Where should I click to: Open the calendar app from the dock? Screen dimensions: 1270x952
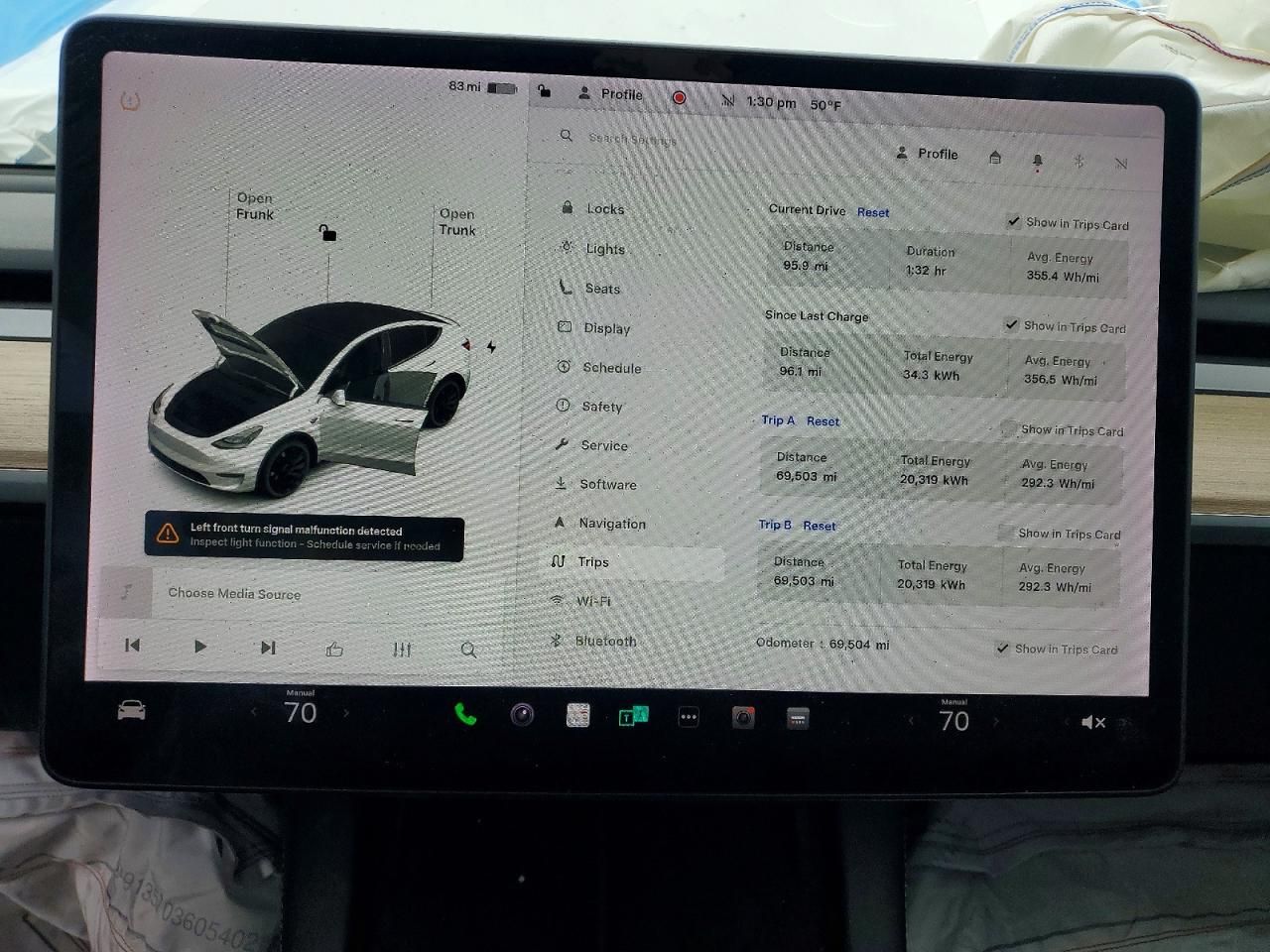576,715
